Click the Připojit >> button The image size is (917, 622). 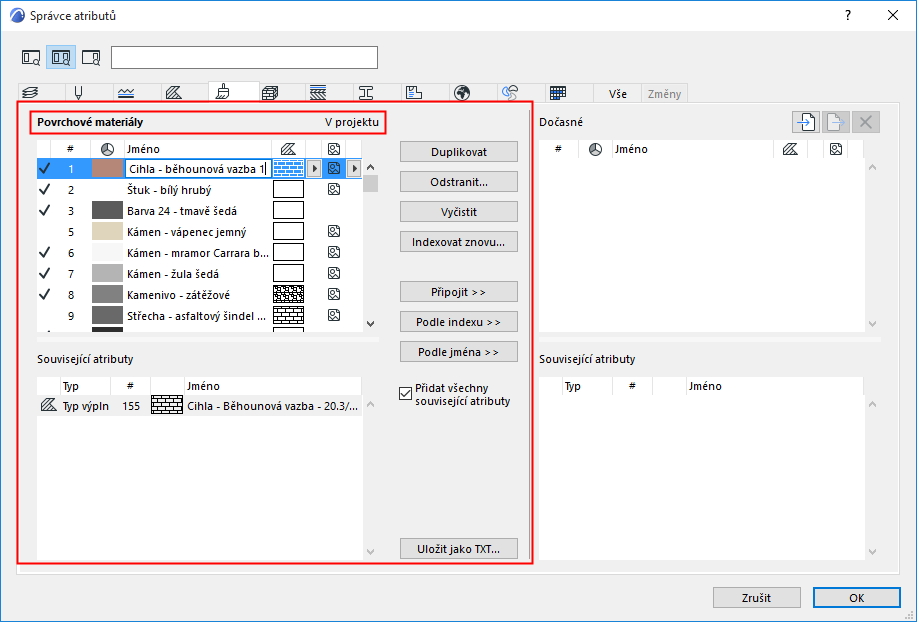pos(459,292)
